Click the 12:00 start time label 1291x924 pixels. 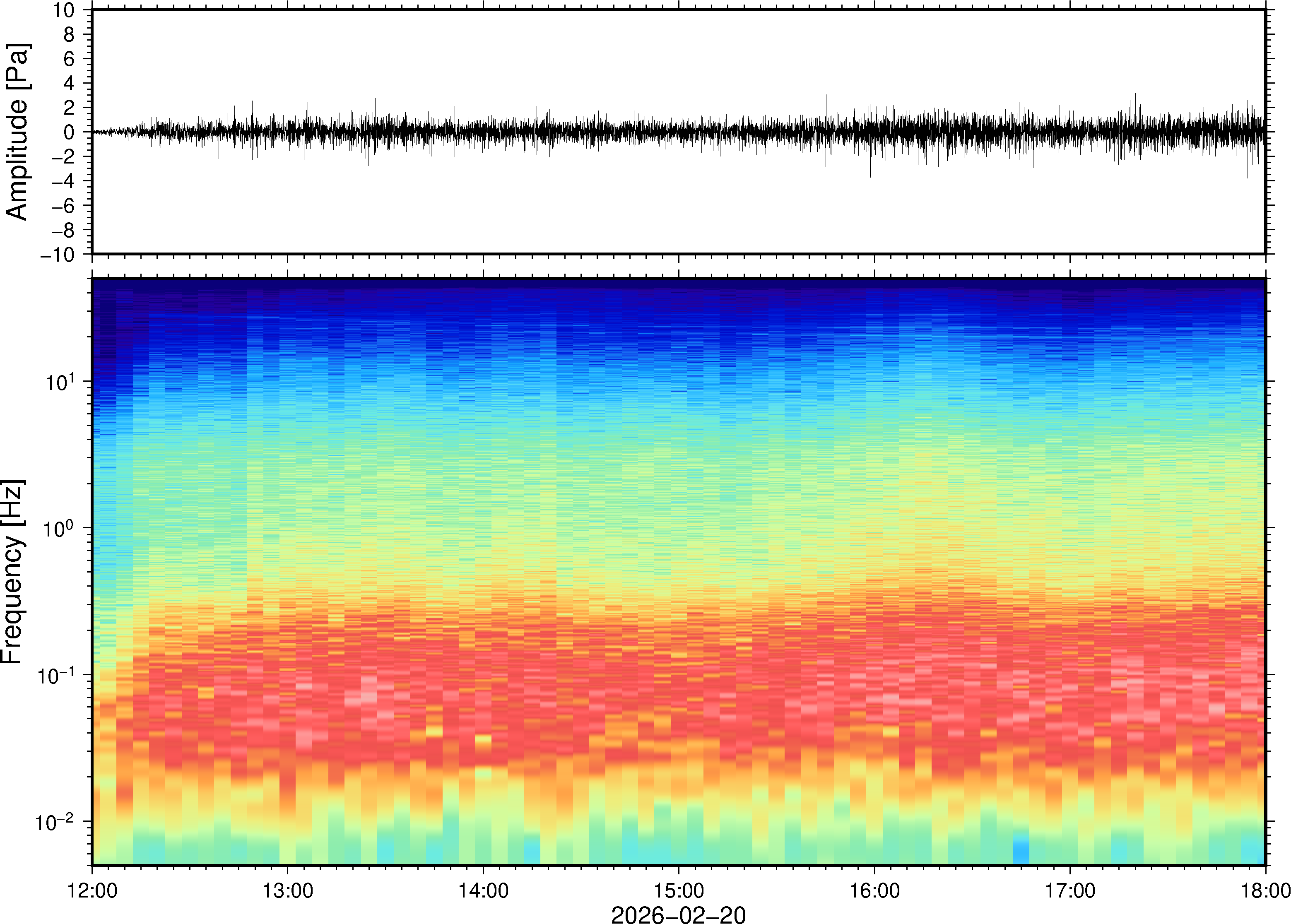[x=92, y=890]
